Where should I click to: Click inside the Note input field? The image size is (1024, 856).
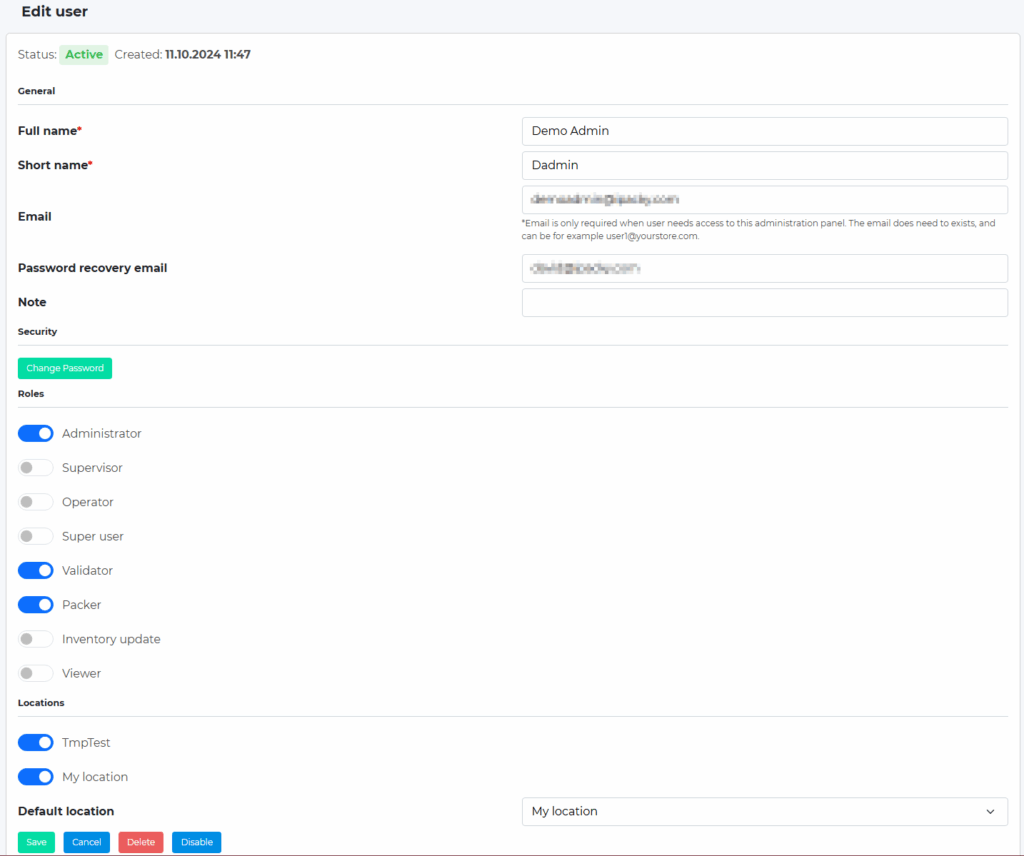764,302
